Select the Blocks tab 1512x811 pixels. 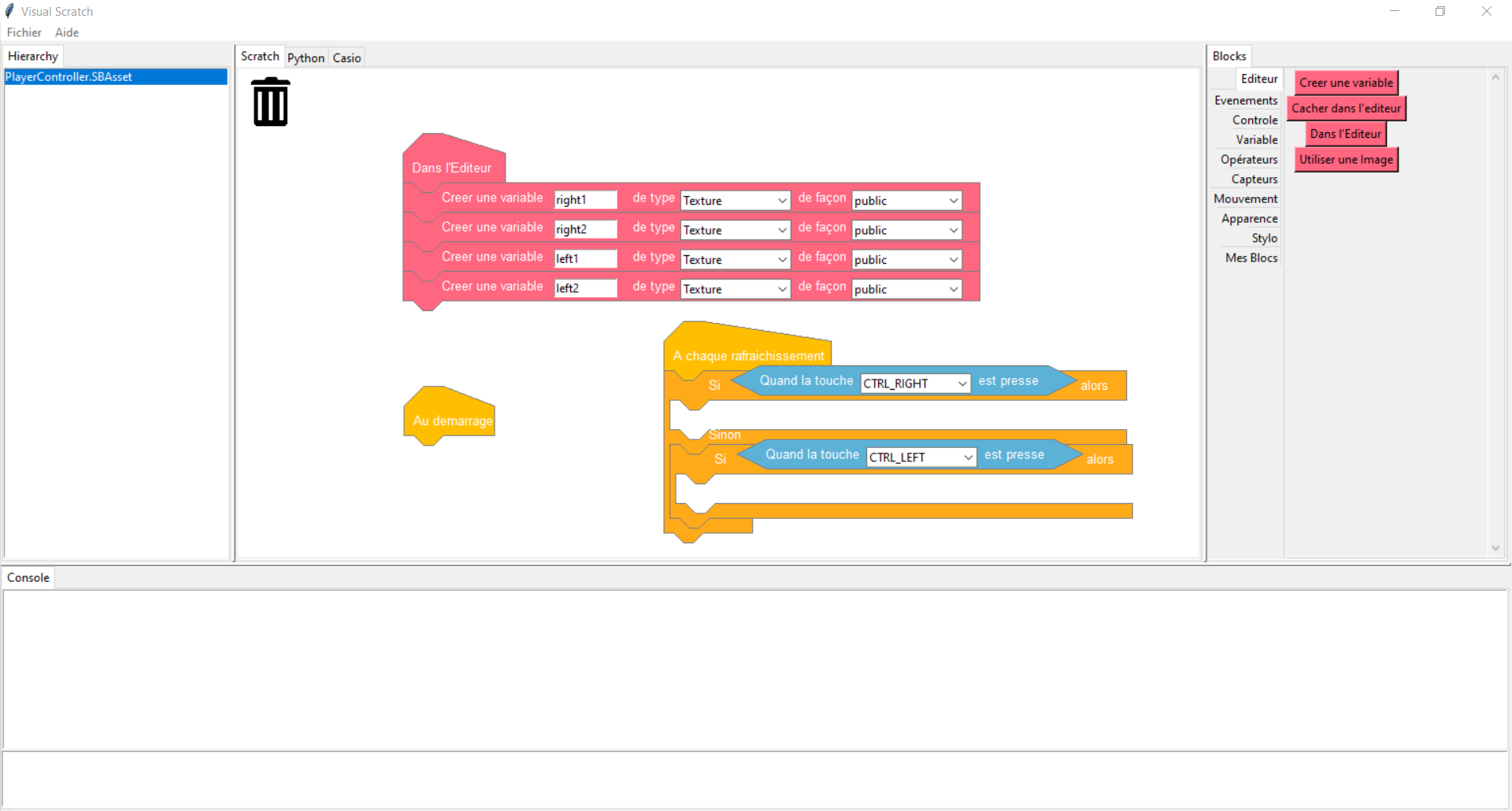click(1229, 56)
